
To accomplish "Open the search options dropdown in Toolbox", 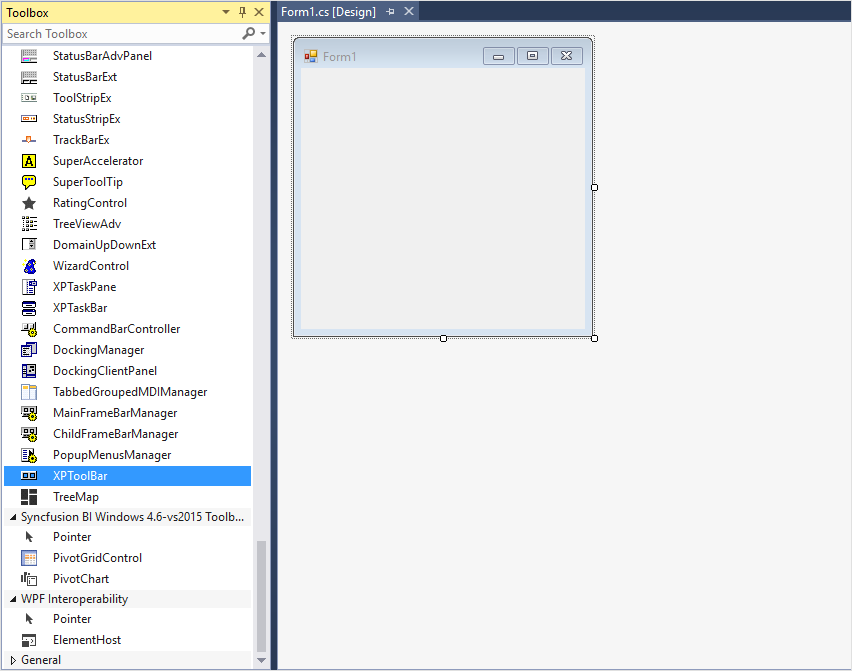I will 263,34.
